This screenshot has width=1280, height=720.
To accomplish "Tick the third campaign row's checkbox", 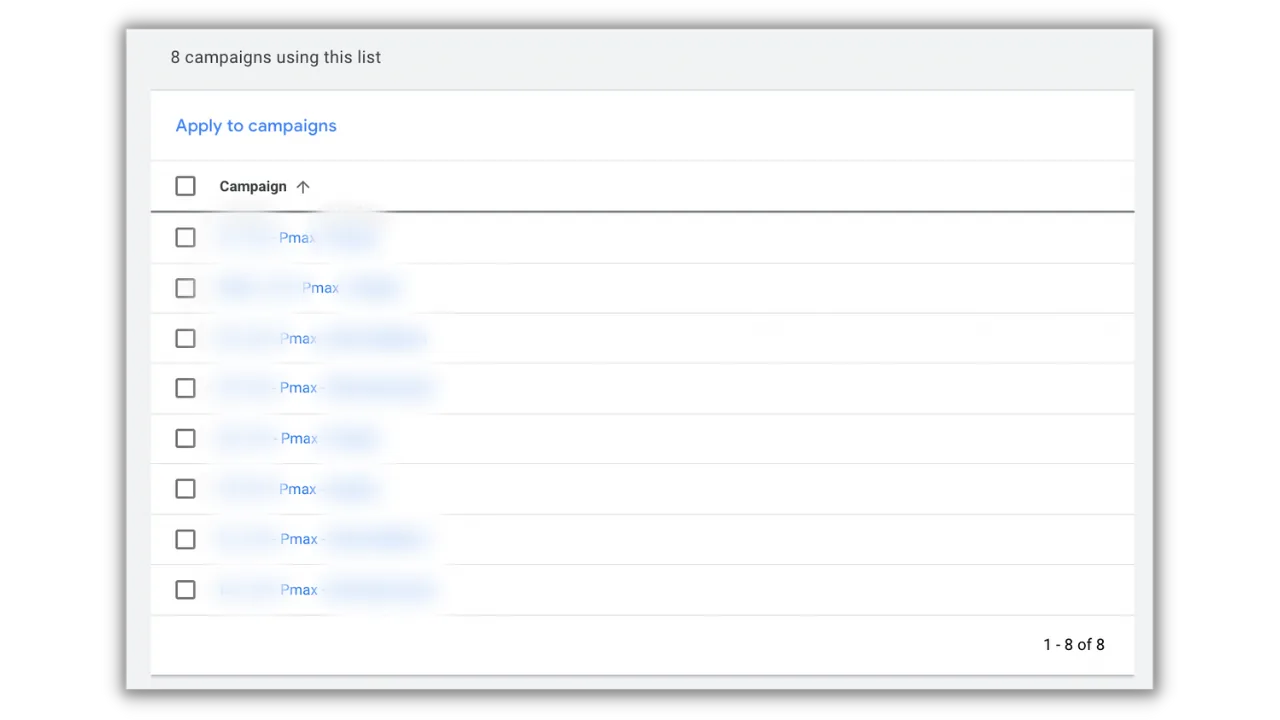I will [185, 338].
